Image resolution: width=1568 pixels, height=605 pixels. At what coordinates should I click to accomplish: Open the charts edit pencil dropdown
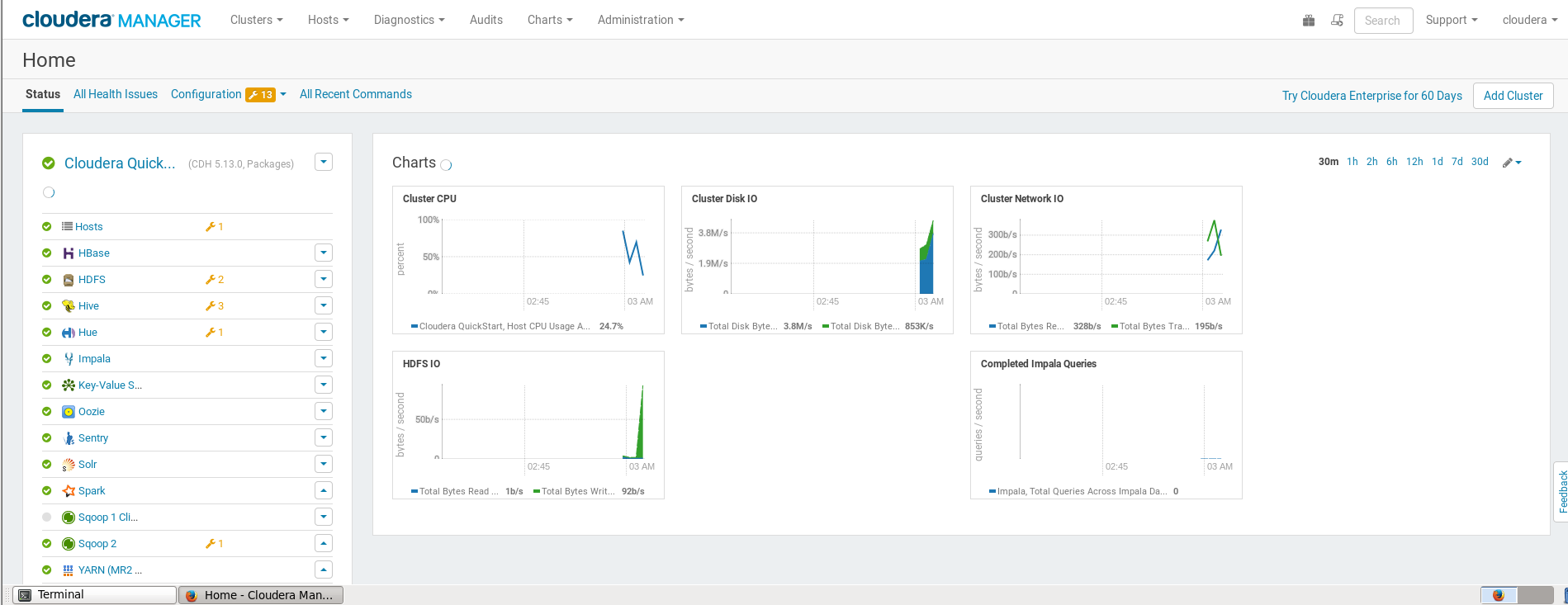point(1512,163)
